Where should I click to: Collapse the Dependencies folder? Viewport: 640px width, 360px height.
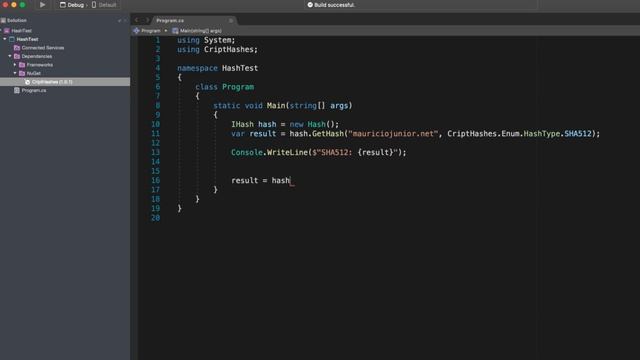pyautogui.click(x=10, y=56)
